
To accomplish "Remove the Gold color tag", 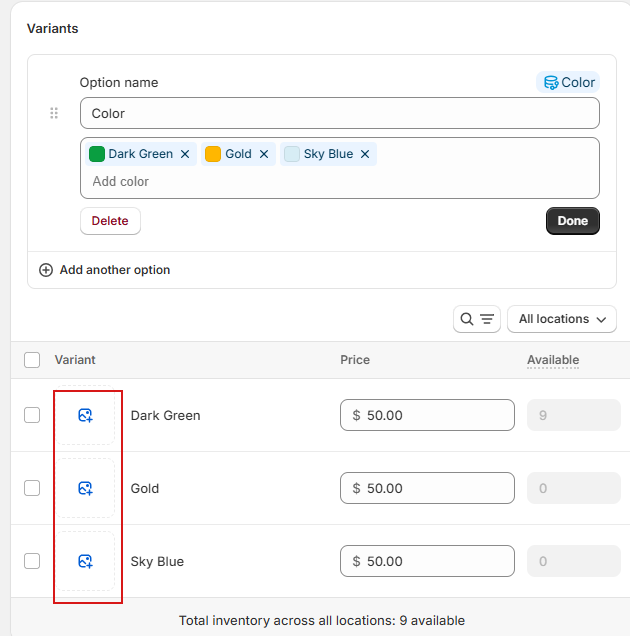I will pos(264,154).
